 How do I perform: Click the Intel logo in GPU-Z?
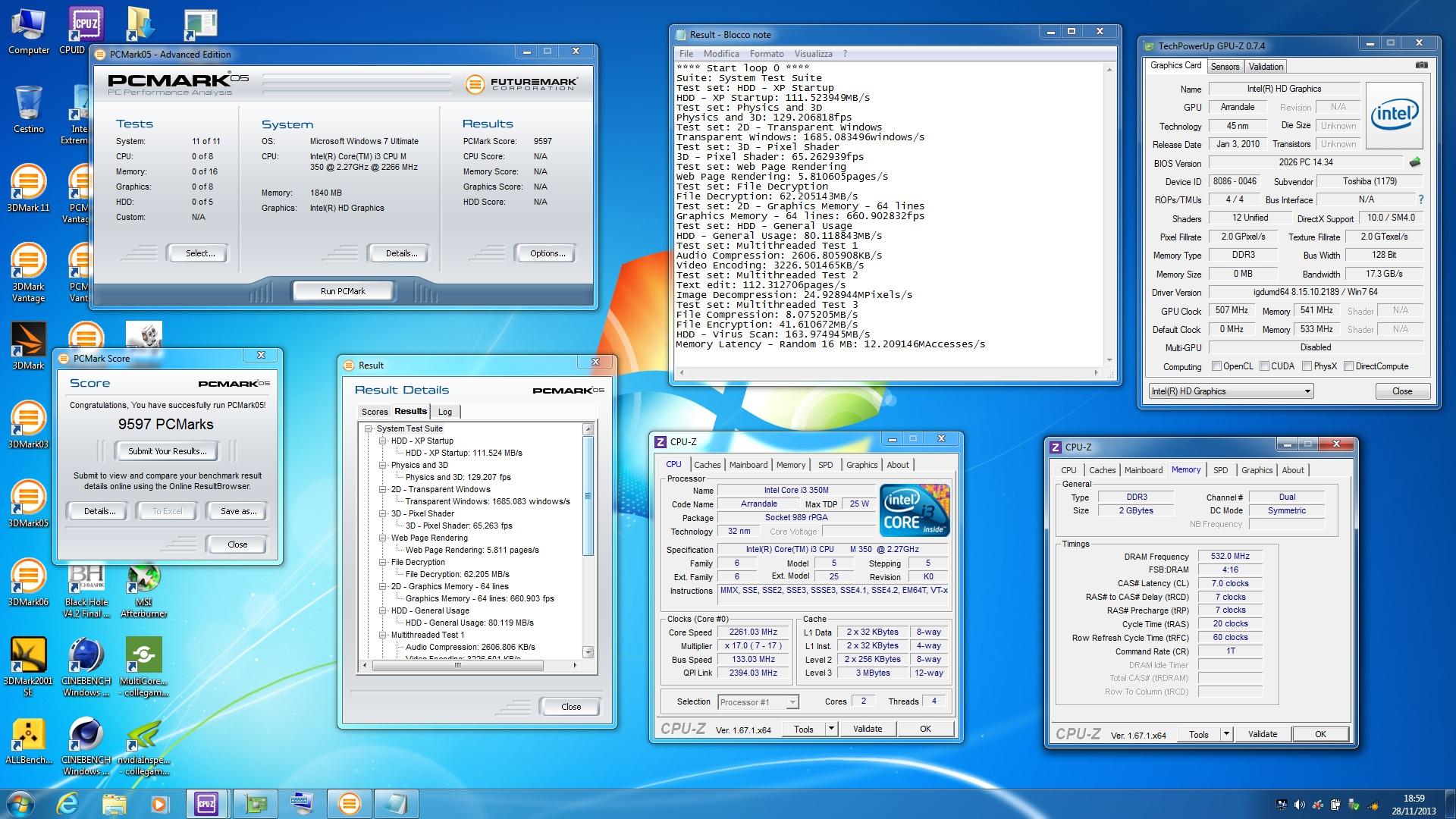(1394, 115)
